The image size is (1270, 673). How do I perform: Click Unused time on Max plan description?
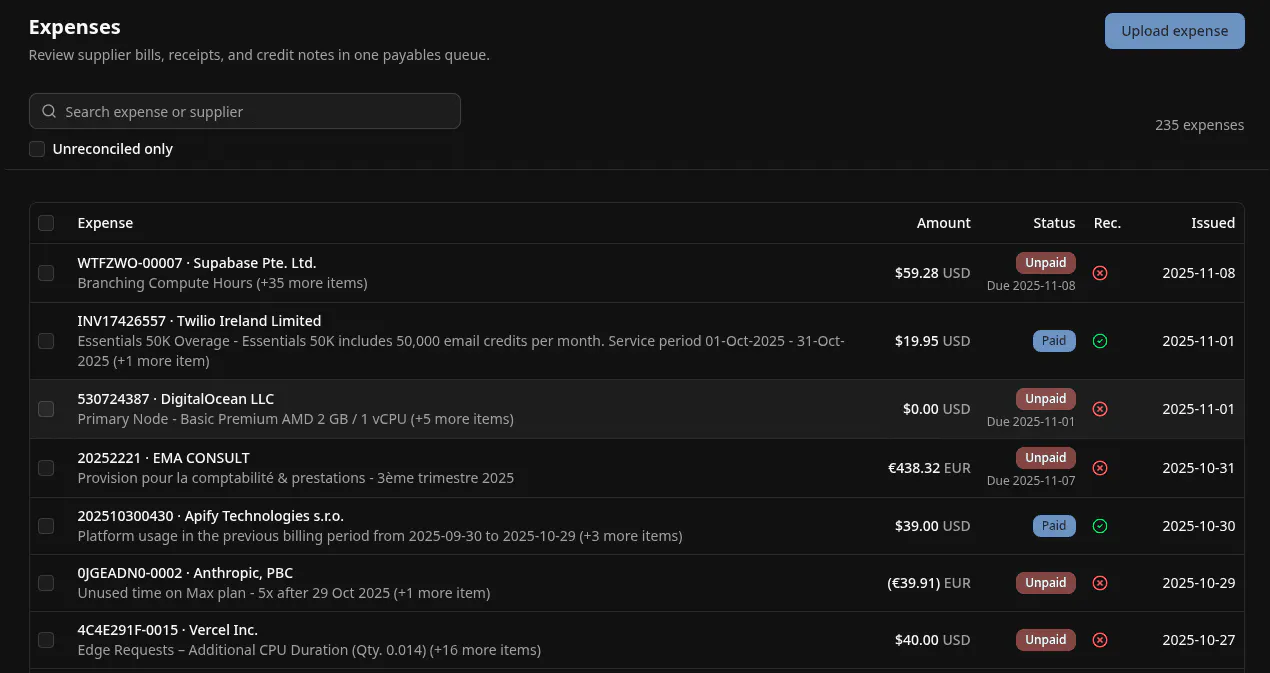click(x=283, y=593)
